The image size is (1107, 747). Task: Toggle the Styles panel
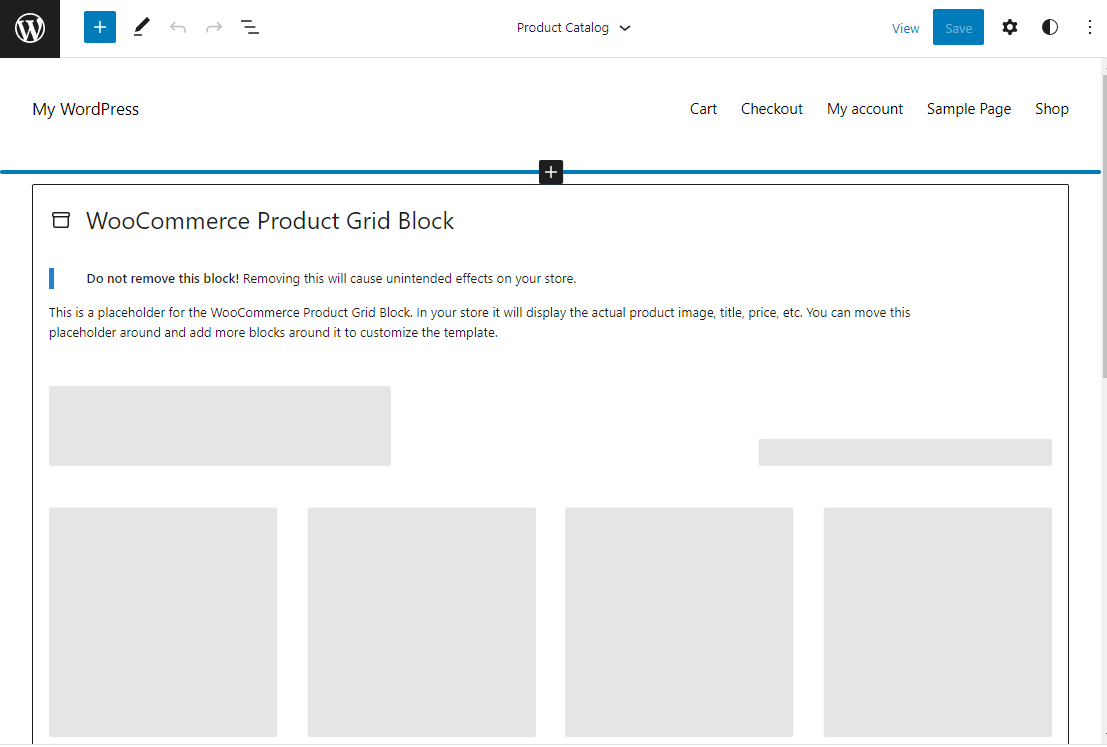(1049, 27)
